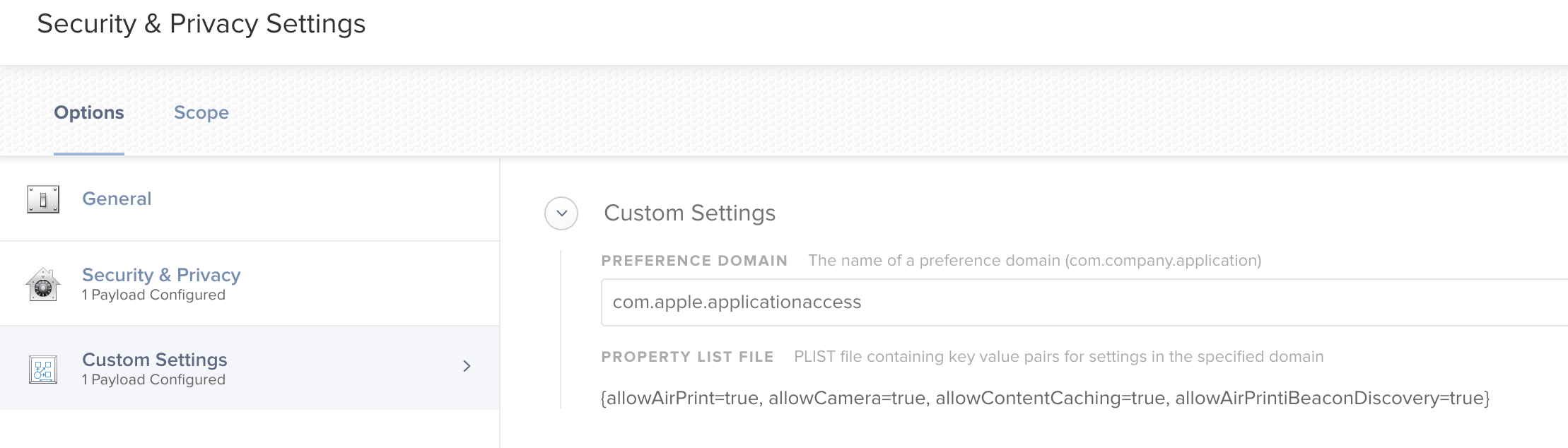Screen dimensions: 1568x448
Task: Click the Custom Settings section heading
Action: (690, 213)
